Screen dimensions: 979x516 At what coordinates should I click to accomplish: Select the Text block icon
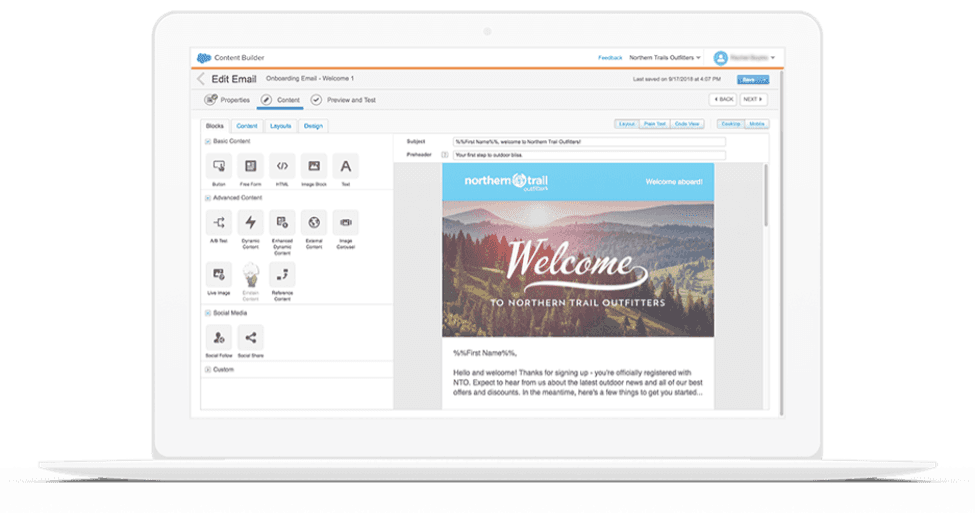[346, 166]
